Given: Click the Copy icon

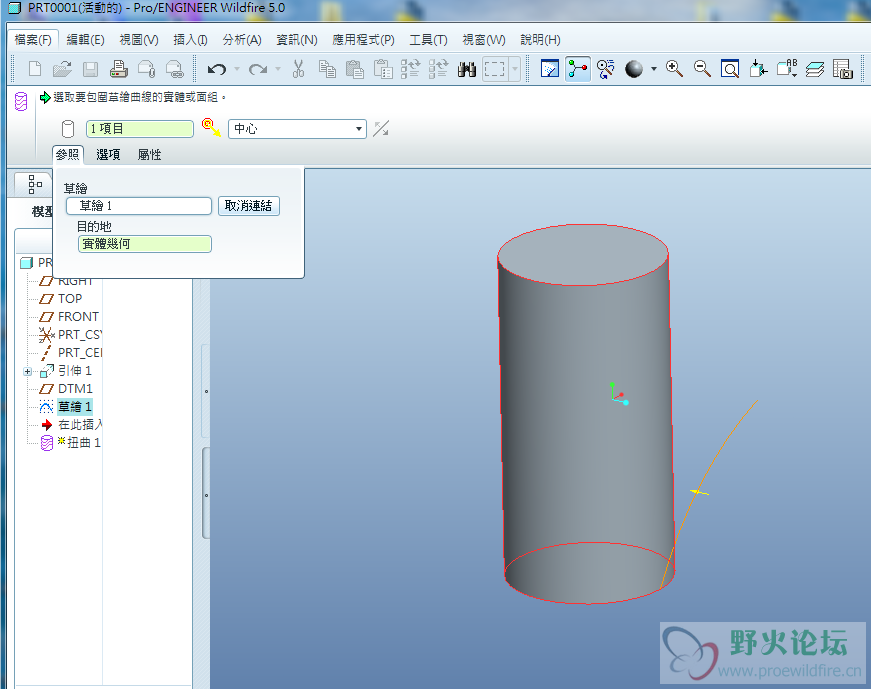Looking at the screenshot, I should (327, 69).
